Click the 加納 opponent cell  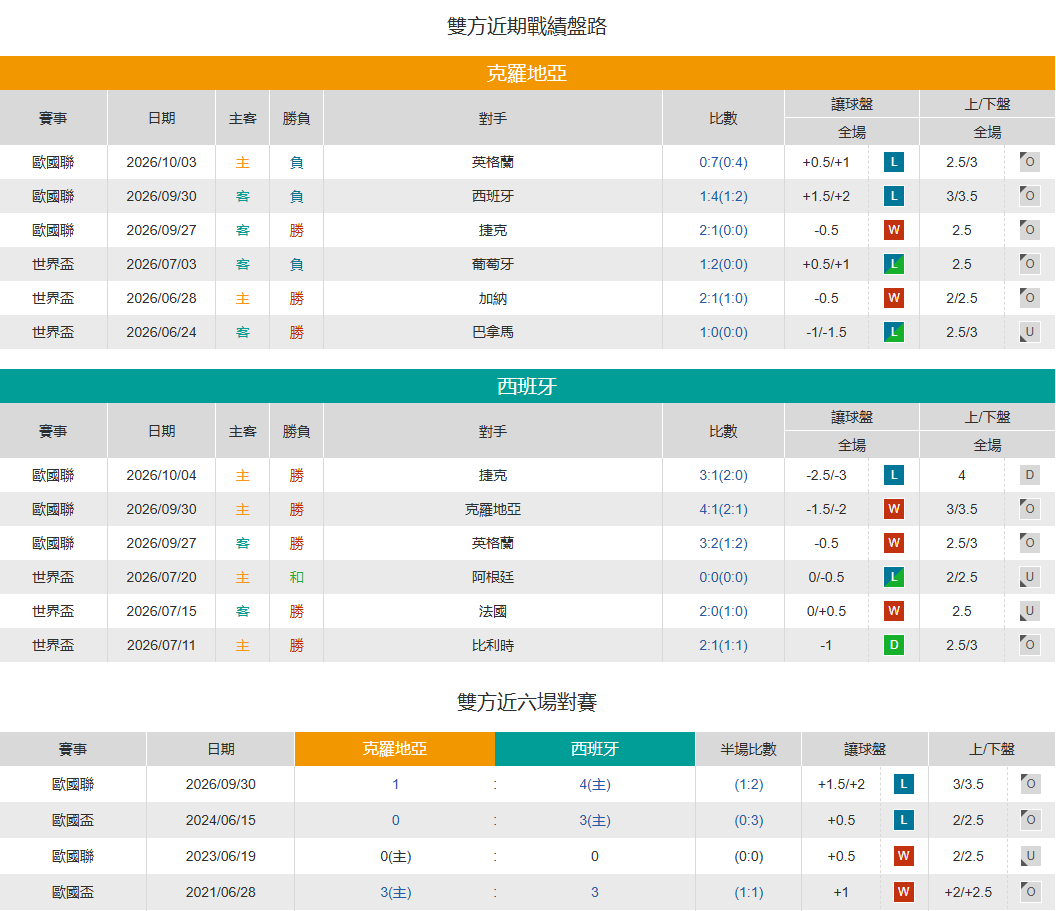point(493,298)
